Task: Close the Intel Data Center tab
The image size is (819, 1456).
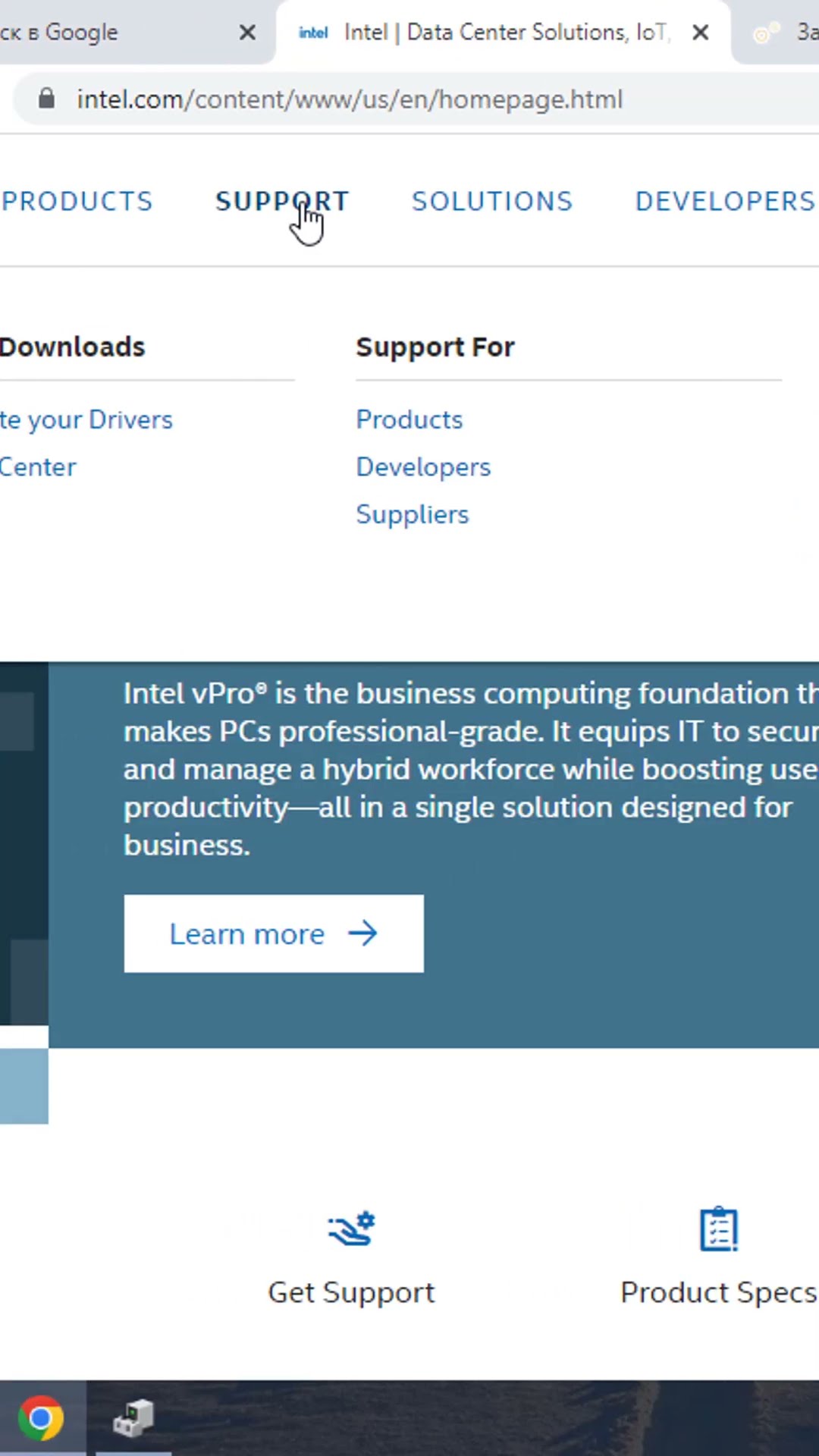Action: coord(701,33)
